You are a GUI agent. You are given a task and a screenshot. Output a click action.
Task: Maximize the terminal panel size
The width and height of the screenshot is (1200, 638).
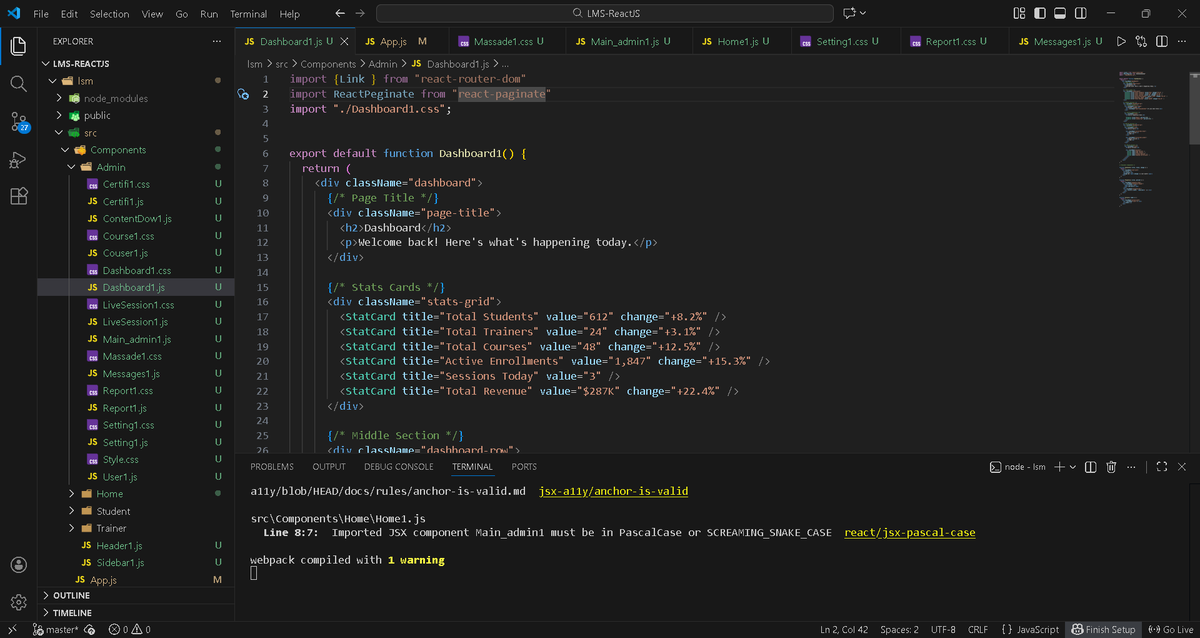coord(1162,467)
